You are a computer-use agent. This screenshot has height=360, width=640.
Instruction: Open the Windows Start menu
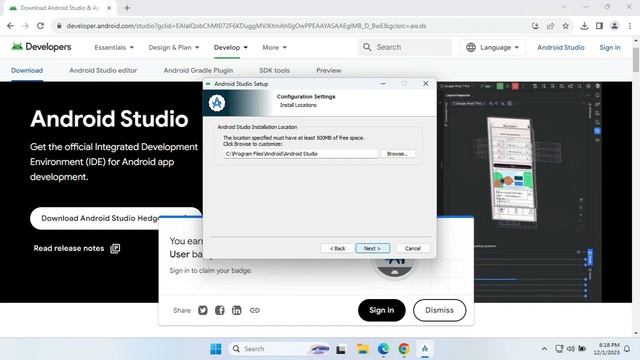(216, 349)
